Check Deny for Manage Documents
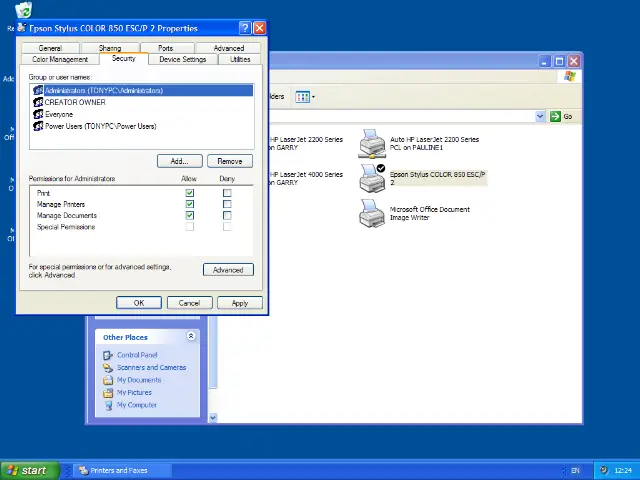The width and height of the screenshot is (640, 480). 227,215
